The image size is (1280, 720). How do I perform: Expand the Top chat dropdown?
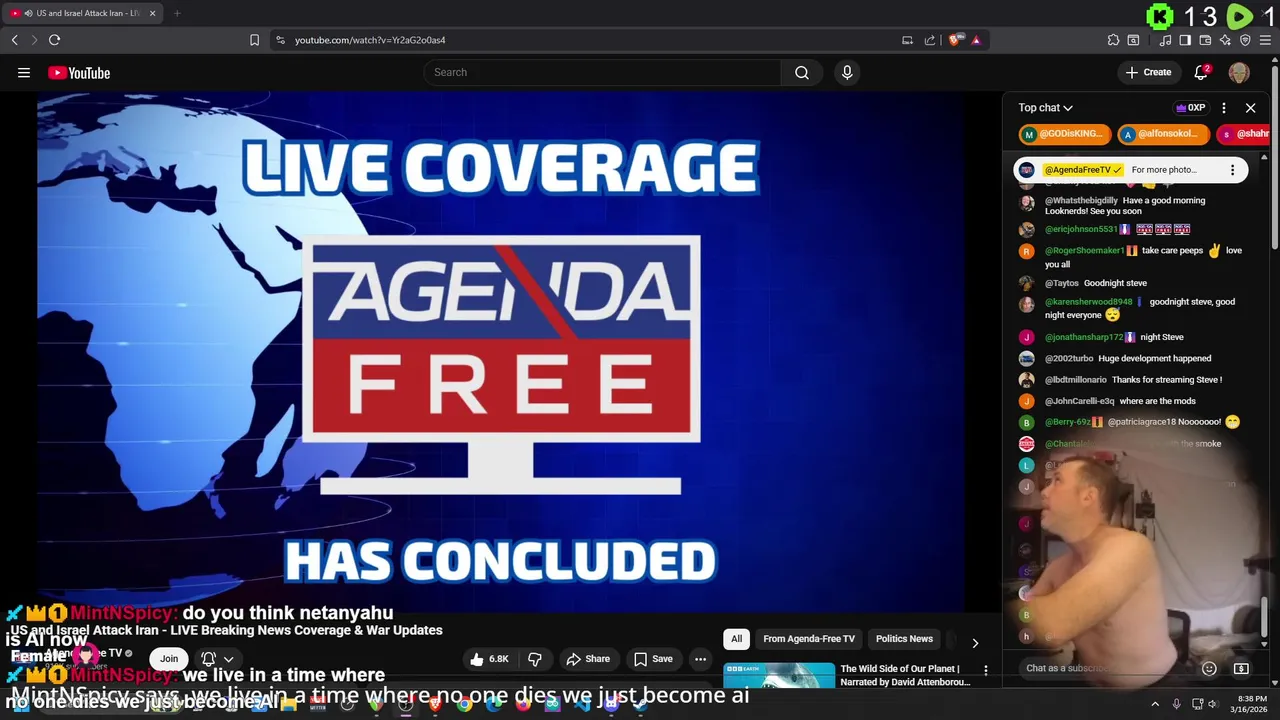(x=1046, y=108)
